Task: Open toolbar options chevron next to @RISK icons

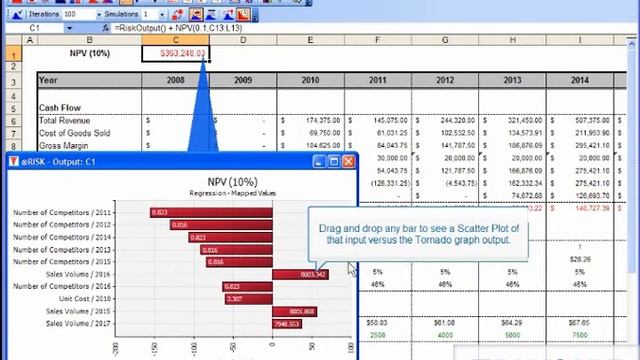Action: pyautogui.click(x=256, y=16)
